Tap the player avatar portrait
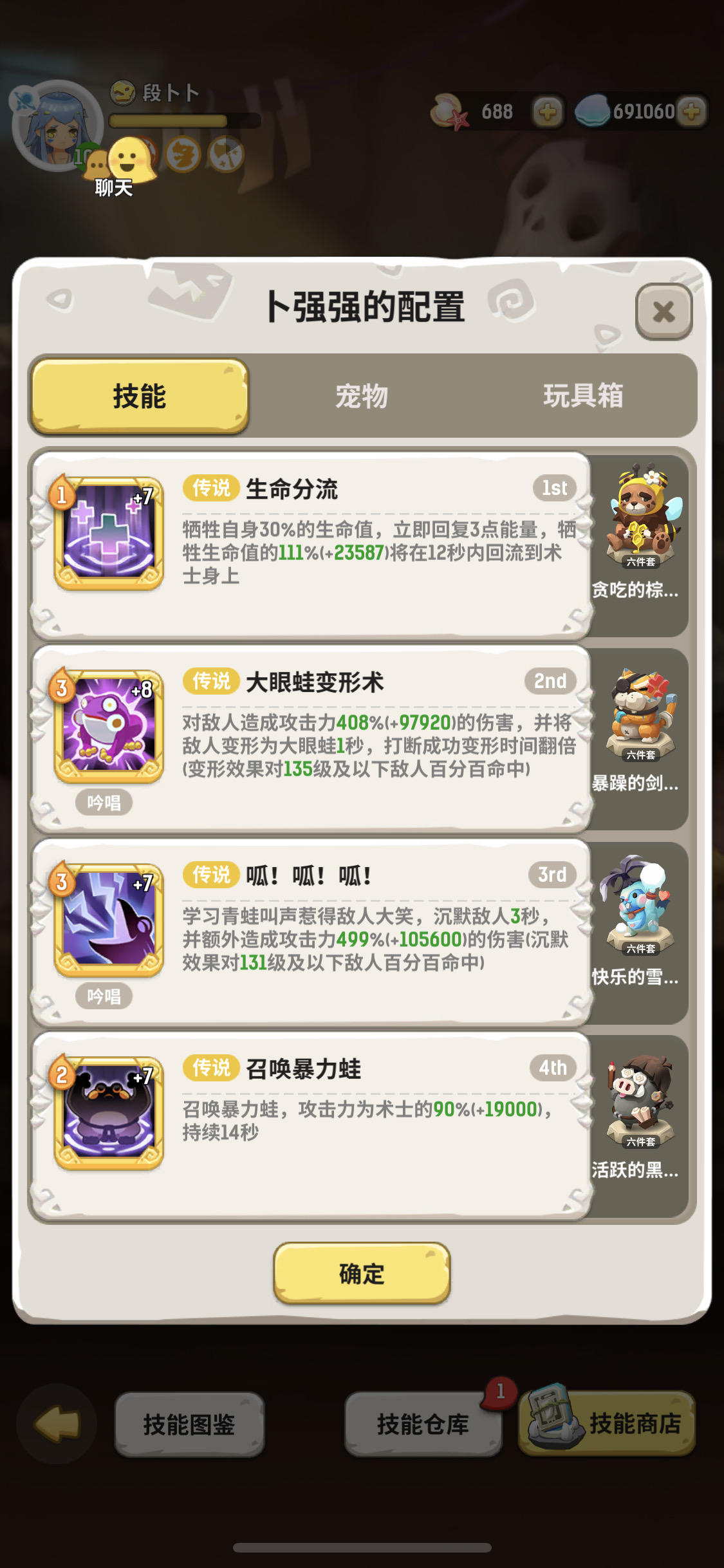 click(57, 125)
